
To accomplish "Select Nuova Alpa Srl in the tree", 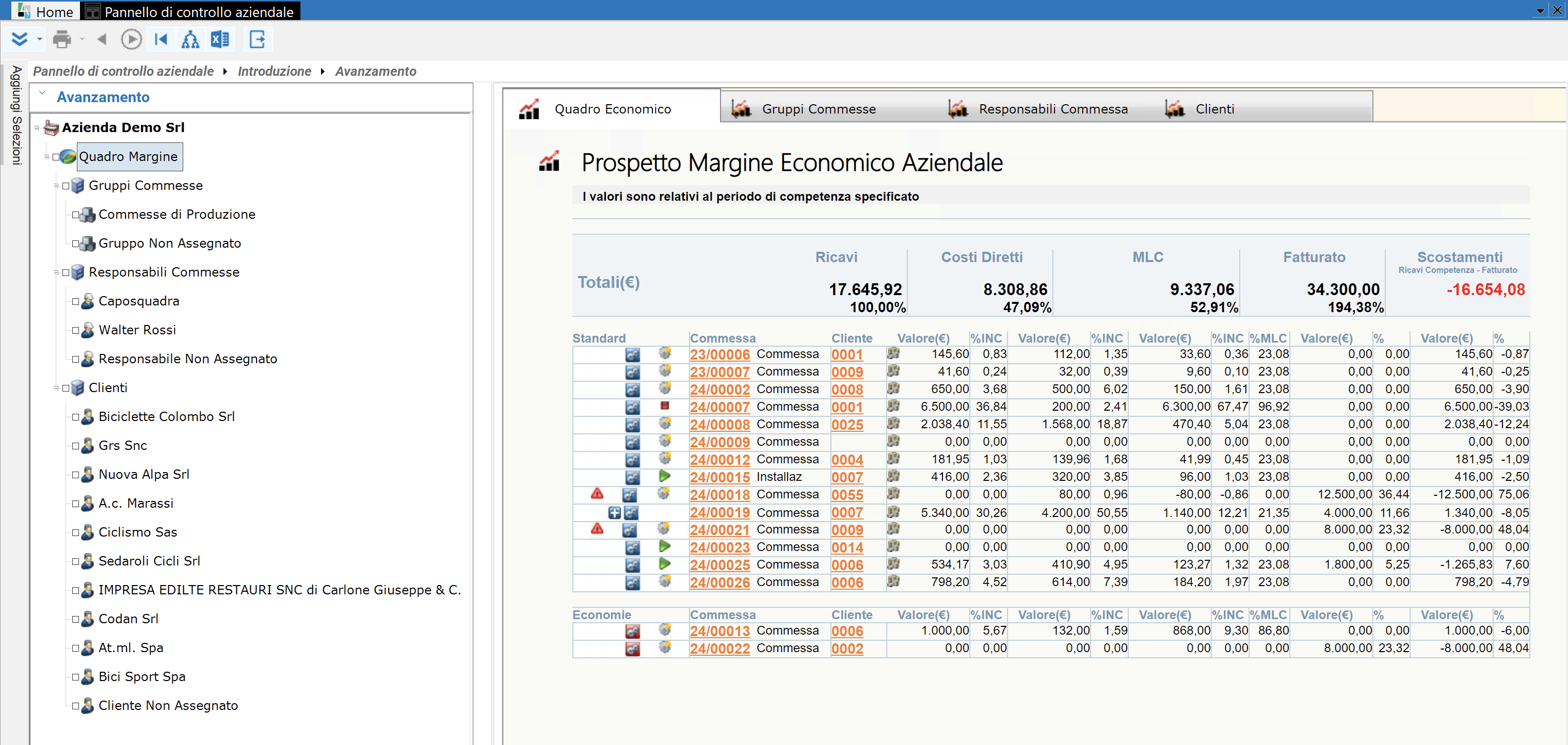I will (x=143, y=475).
